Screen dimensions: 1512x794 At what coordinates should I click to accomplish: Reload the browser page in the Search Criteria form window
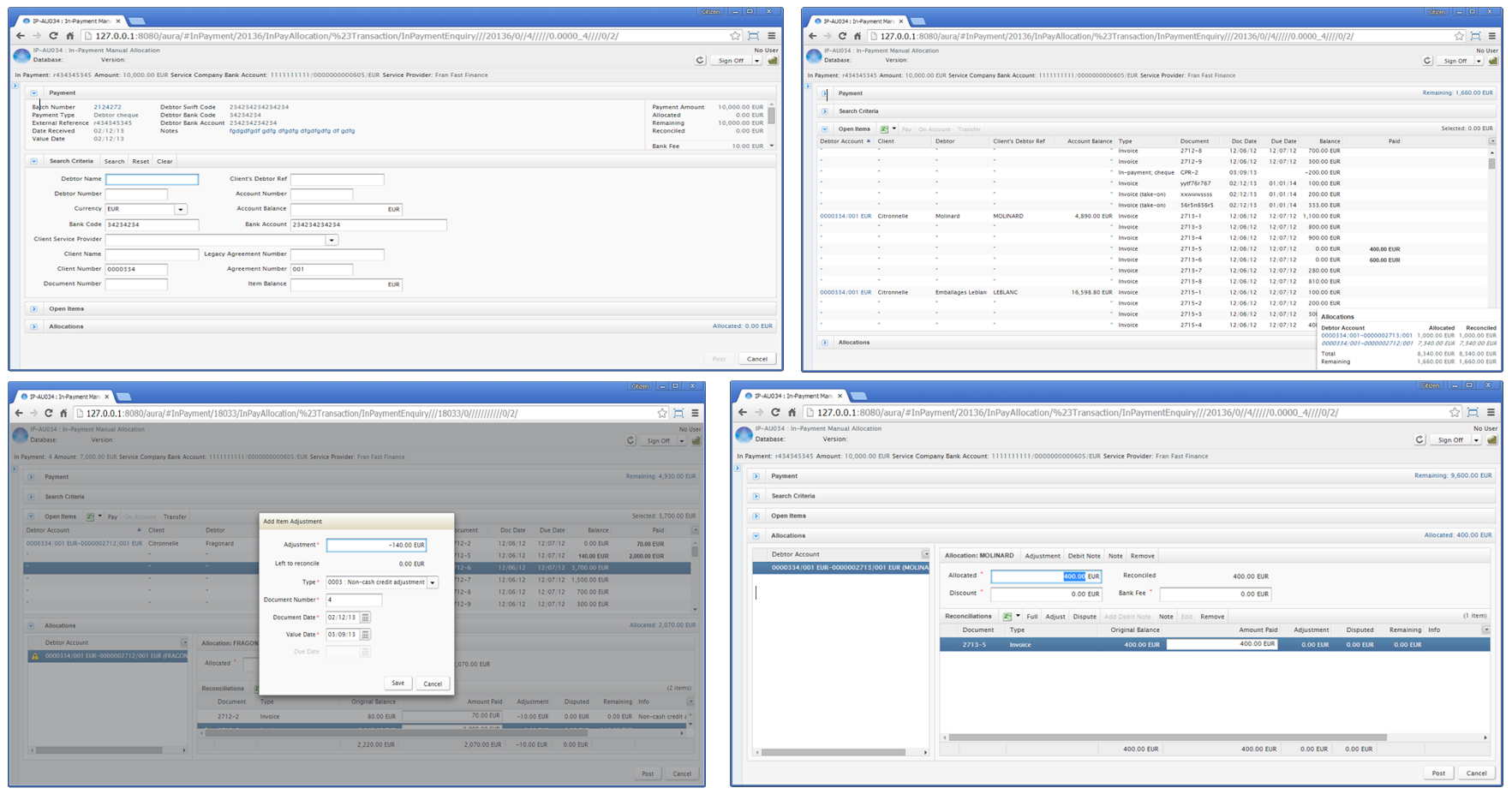click(53, 36)
